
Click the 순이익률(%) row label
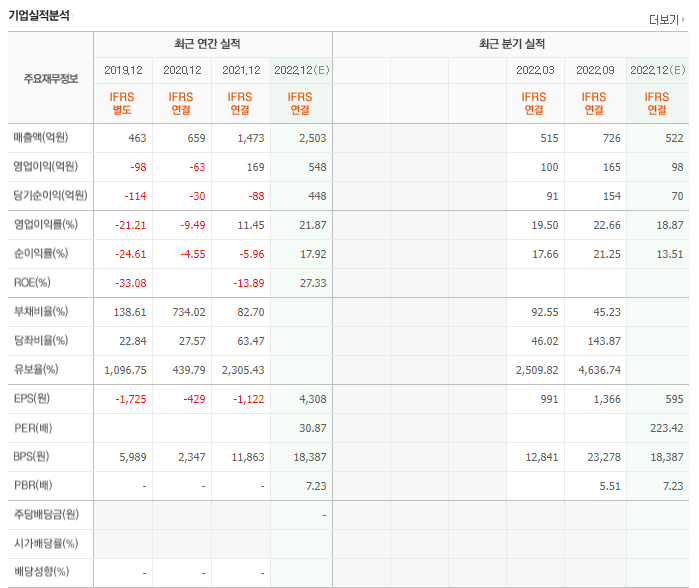(41, 253)
